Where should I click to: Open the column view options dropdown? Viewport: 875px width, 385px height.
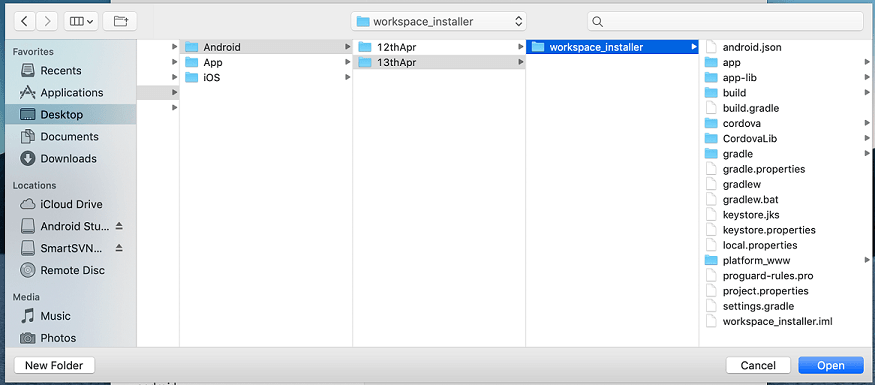[x=81, y=21]
